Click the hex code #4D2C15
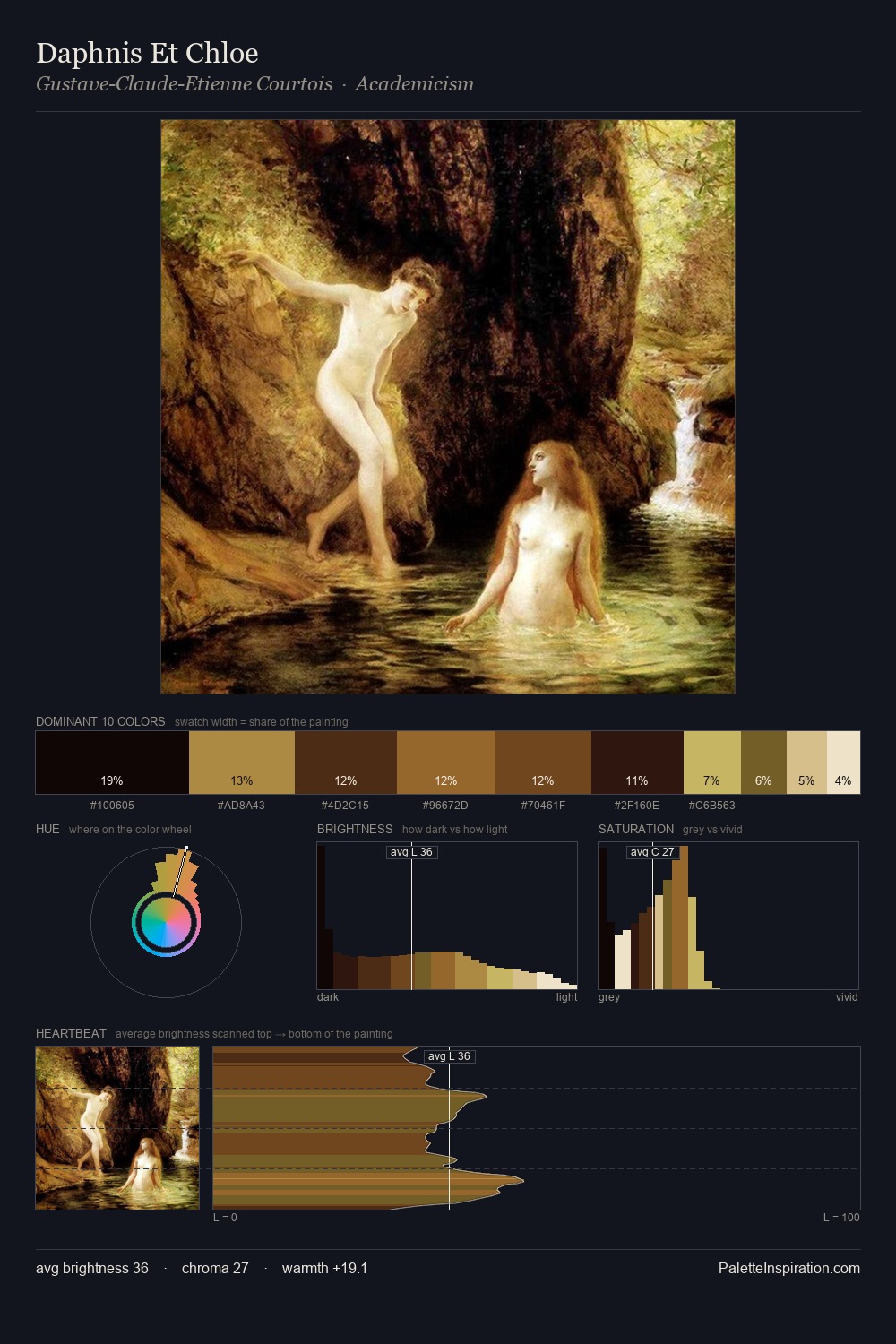The image size is (896, 1344). (x=345, y=806)
